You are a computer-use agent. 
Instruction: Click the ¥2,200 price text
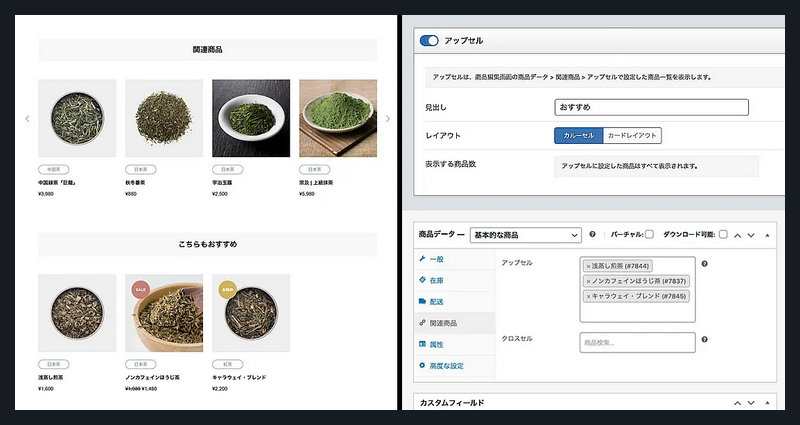coord(220,389)
